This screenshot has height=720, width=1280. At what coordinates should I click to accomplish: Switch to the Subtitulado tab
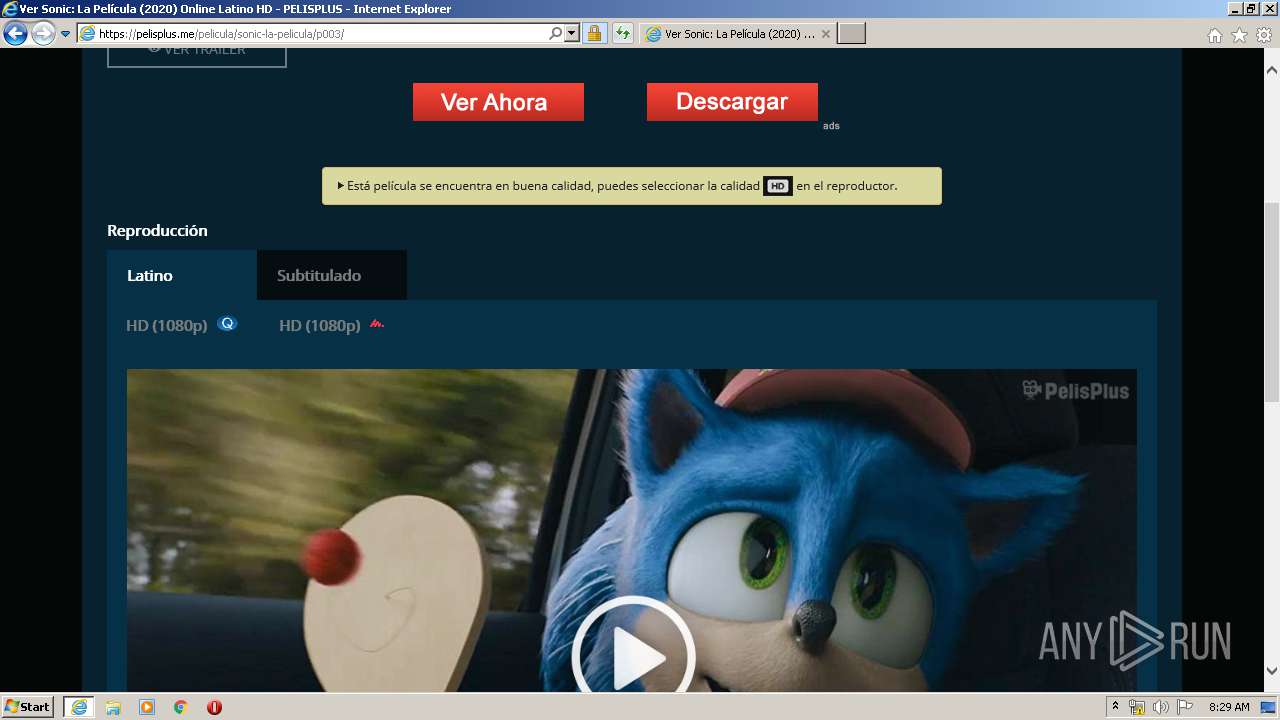pos(332,275)
